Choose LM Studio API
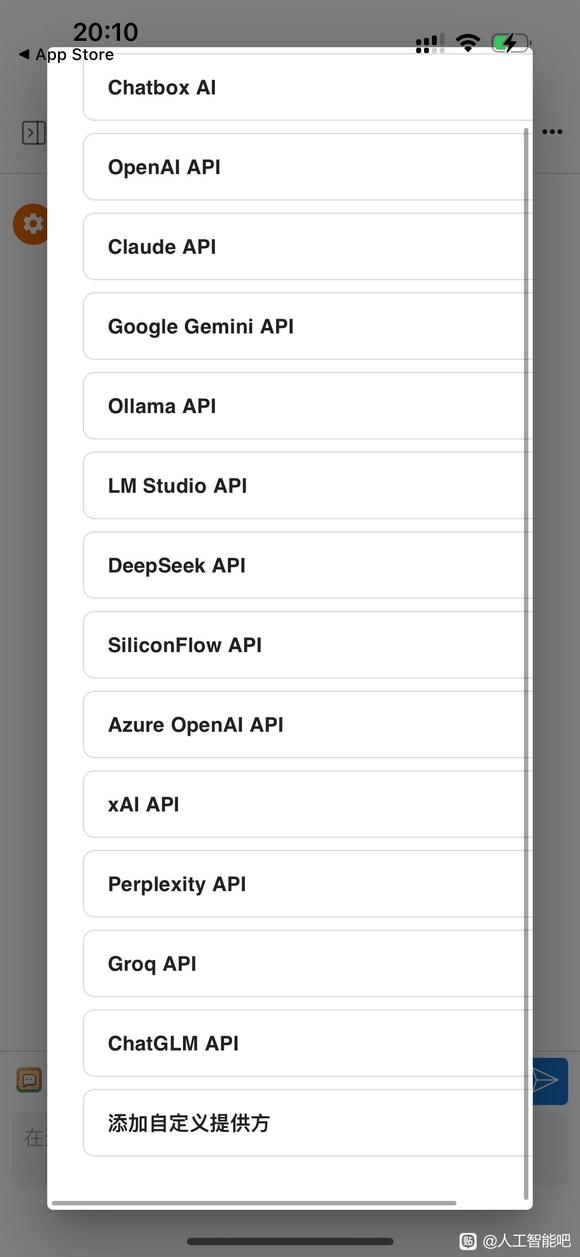Screen dimensions: 580x1257 [x=307, y=486]
